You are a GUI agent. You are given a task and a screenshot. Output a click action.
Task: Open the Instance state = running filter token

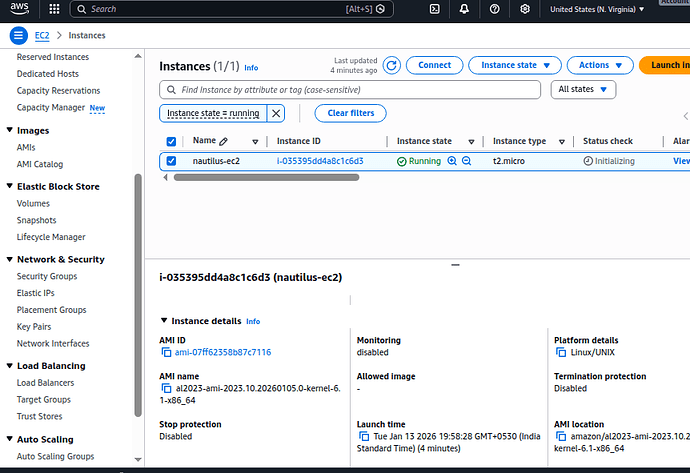point(213,114)
